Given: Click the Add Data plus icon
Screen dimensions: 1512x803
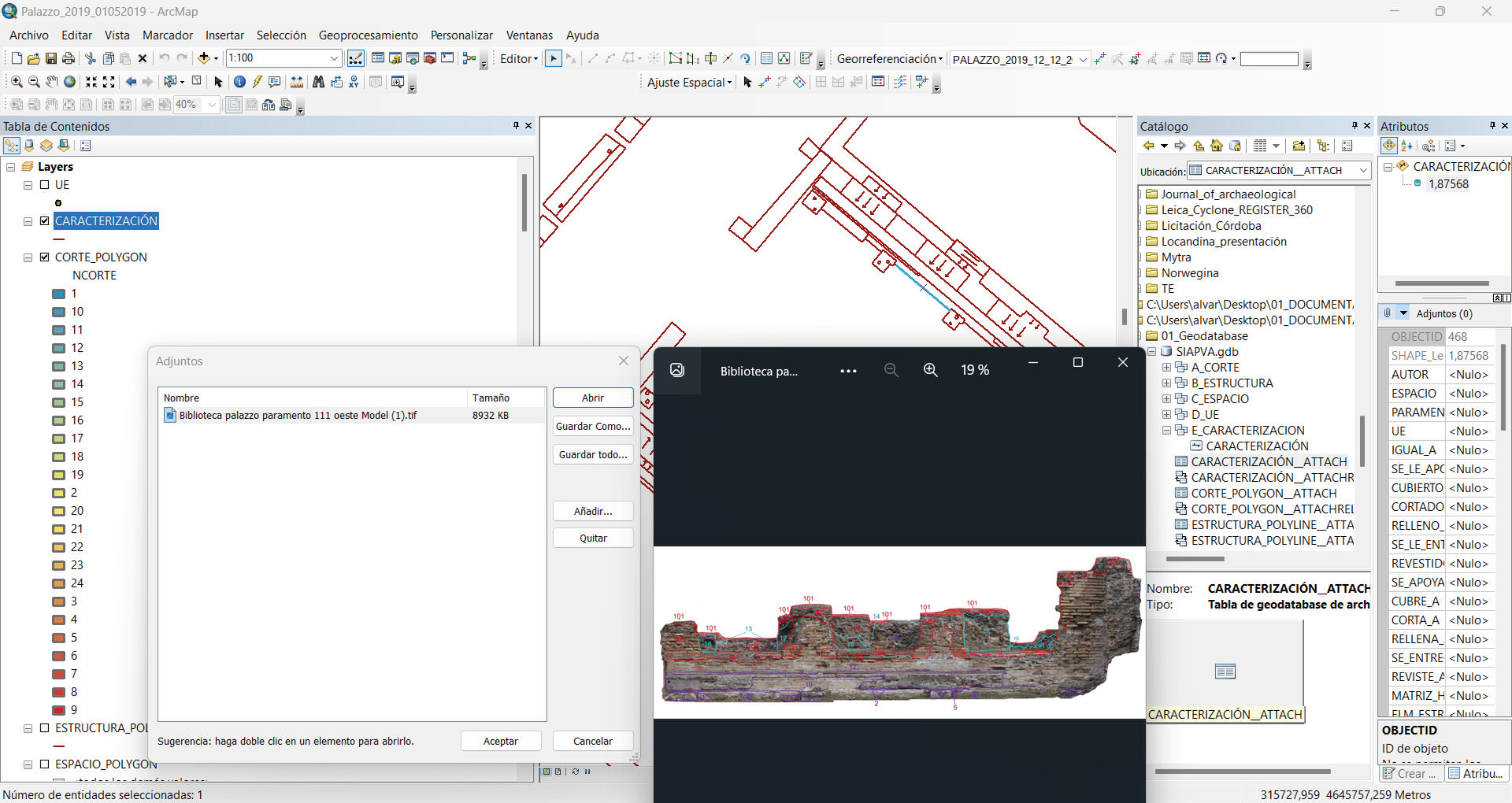Looking at the screenshot, I should click(x=204, y=58).
